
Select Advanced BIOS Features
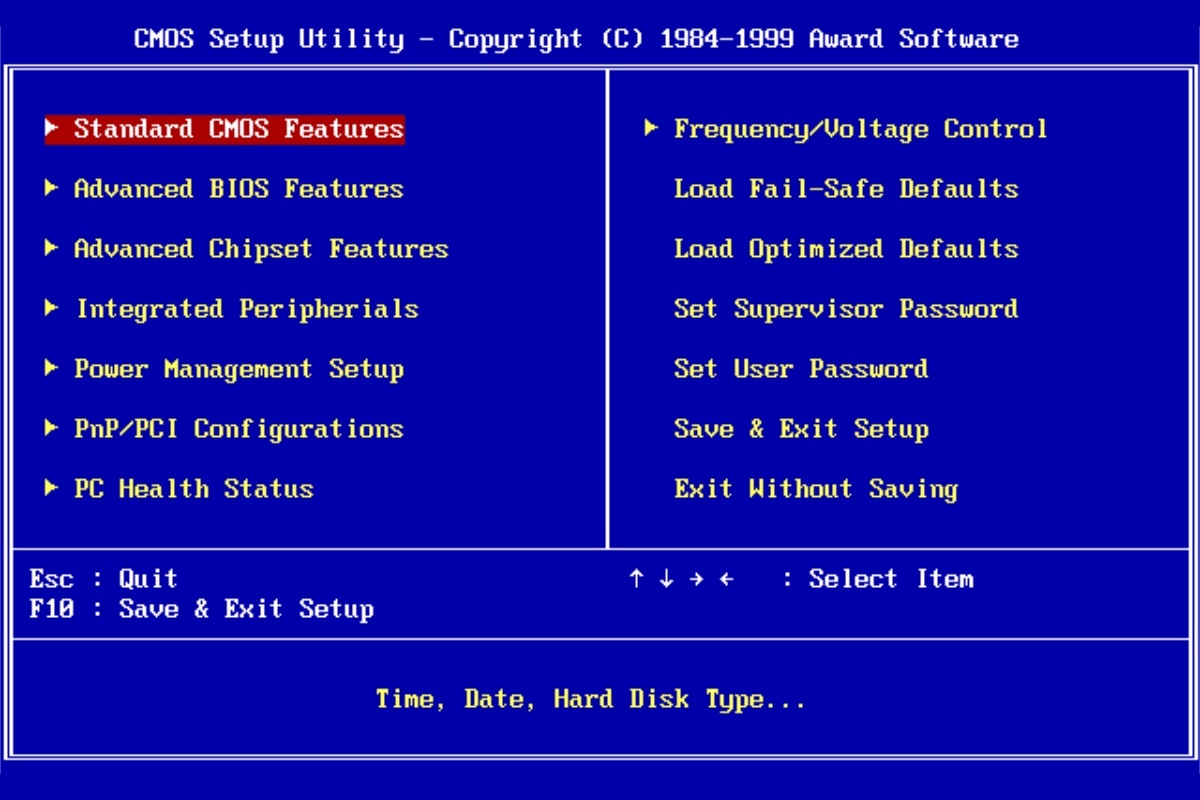(x=240, y=188)
